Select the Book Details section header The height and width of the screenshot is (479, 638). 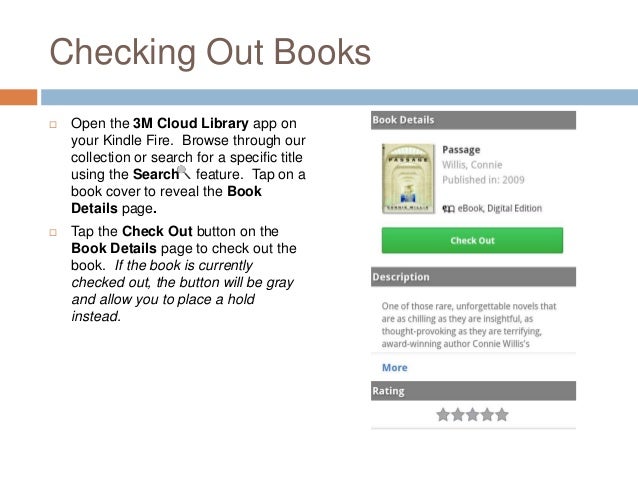point(473,120)
